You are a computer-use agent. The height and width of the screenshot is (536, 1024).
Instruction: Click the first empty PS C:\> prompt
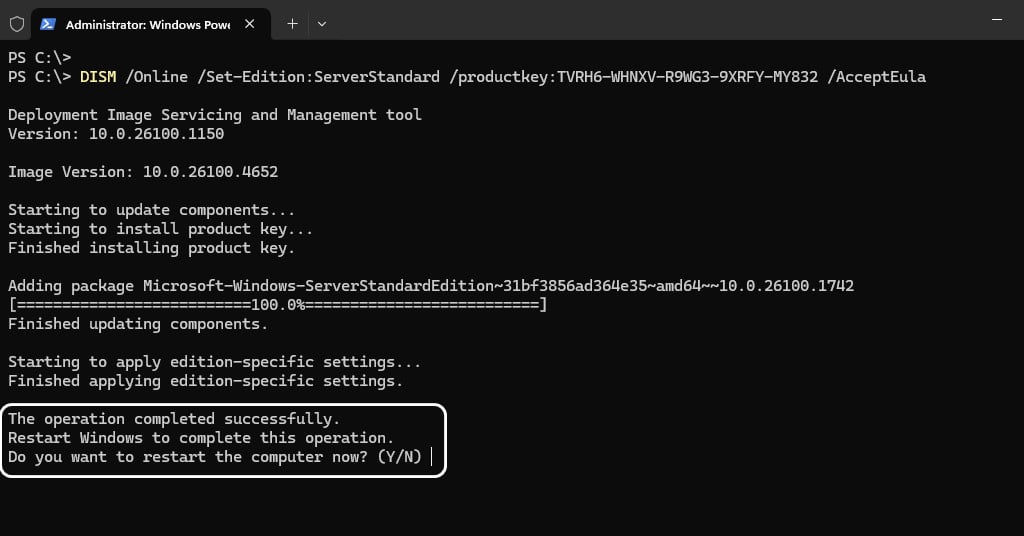(x=39, y=57)
